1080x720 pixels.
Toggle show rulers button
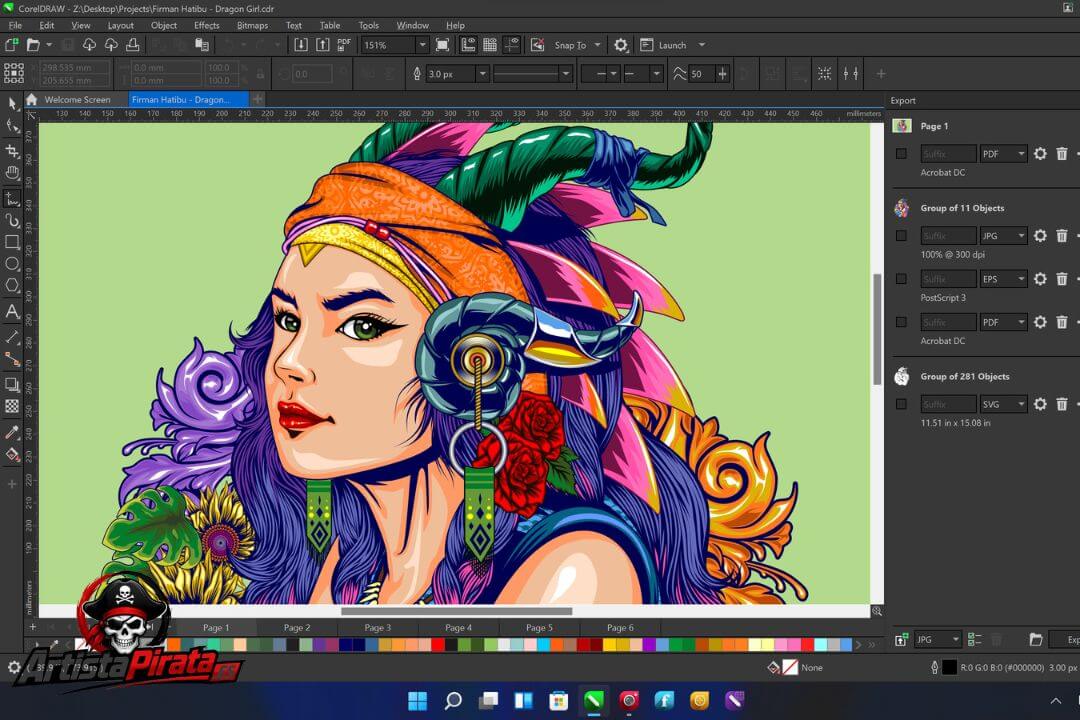(x=468, y=45)
